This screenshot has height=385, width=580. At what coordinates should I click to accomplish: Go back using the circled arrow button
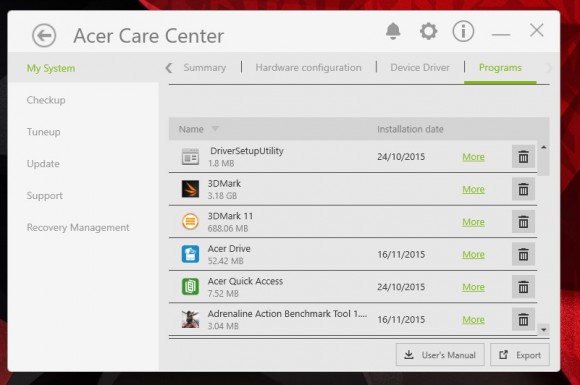pos(44,36)
